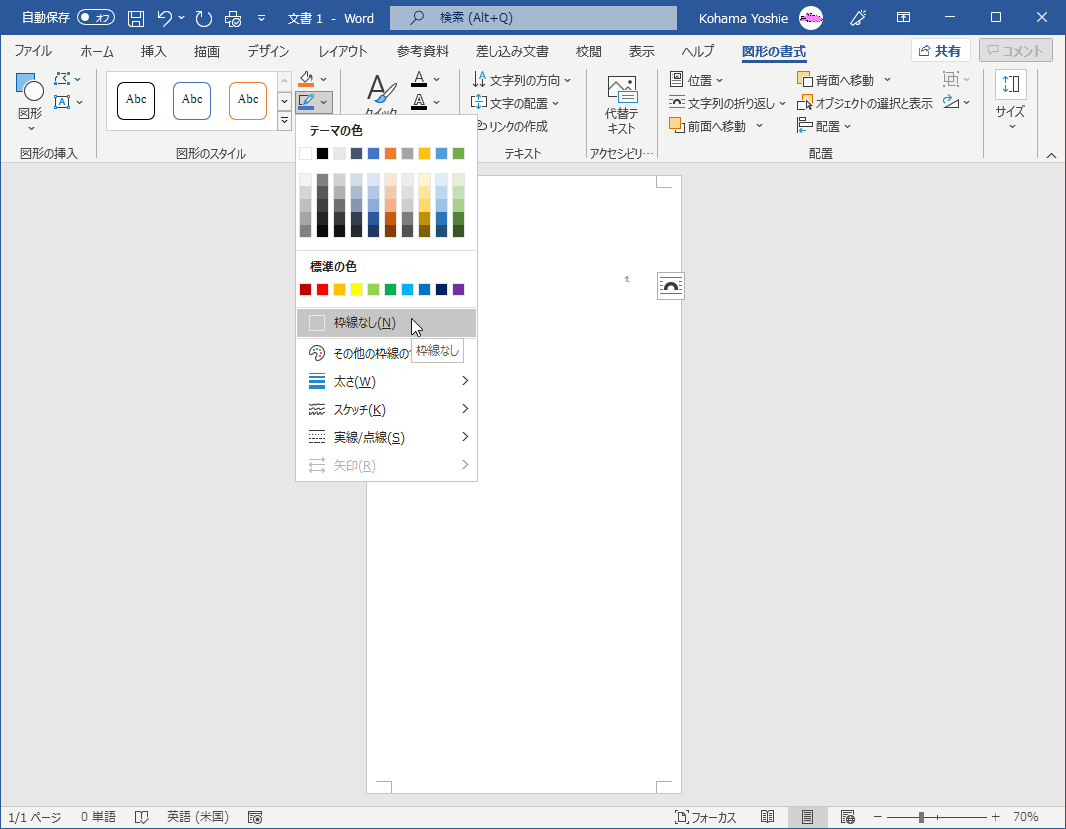1066x829 pixels.
Task: Open Selection Pane (オブジェクトの選択と表示)
Action: tap(865, 103)
